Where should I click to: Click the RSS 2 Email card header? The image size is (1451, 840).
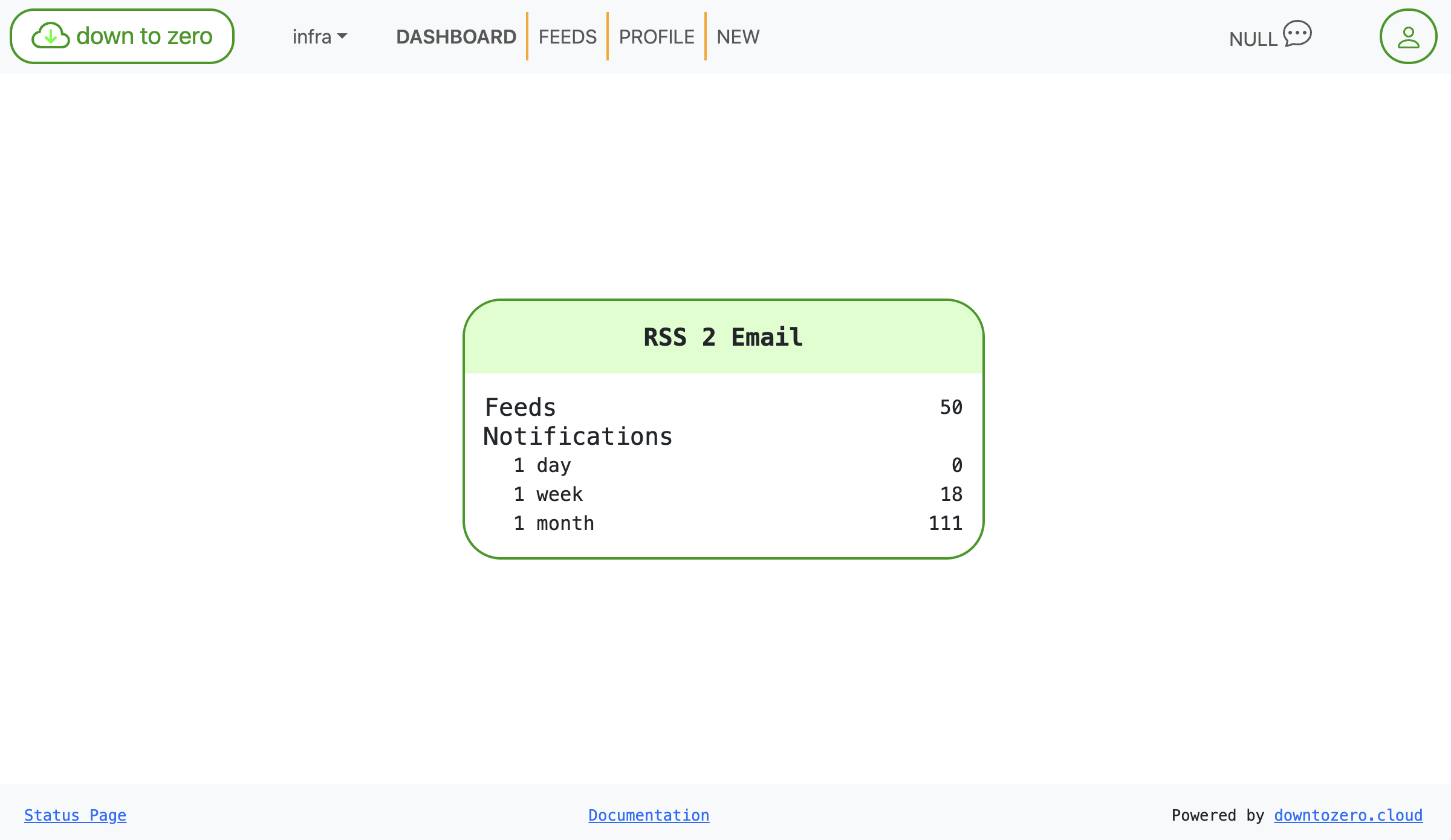click(723, 337)
